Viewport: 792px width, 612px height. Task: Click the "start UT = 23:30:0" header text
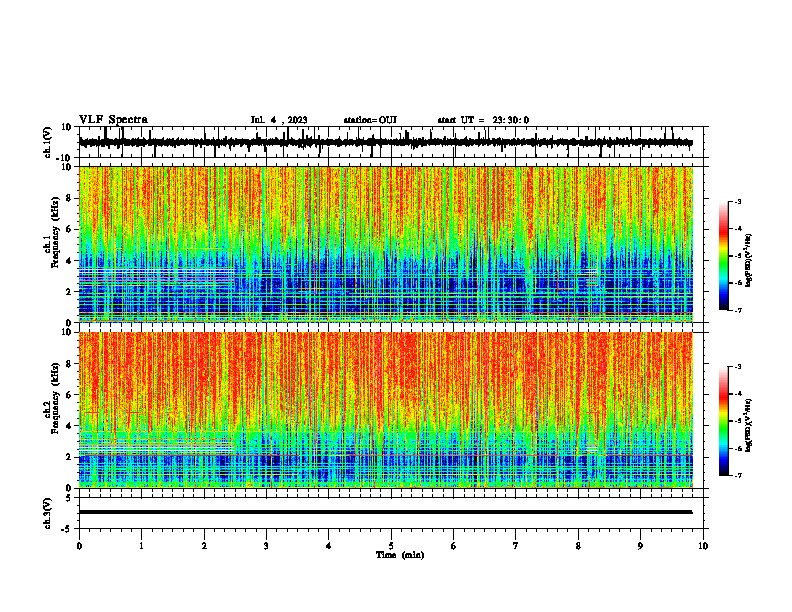(483, 120)
